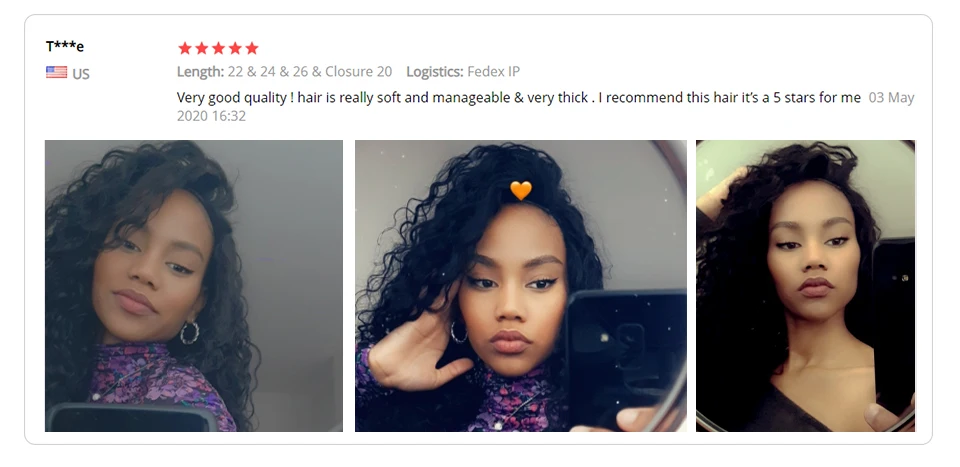Click the Logistics label
960x467 pixels.
[435, 72]
